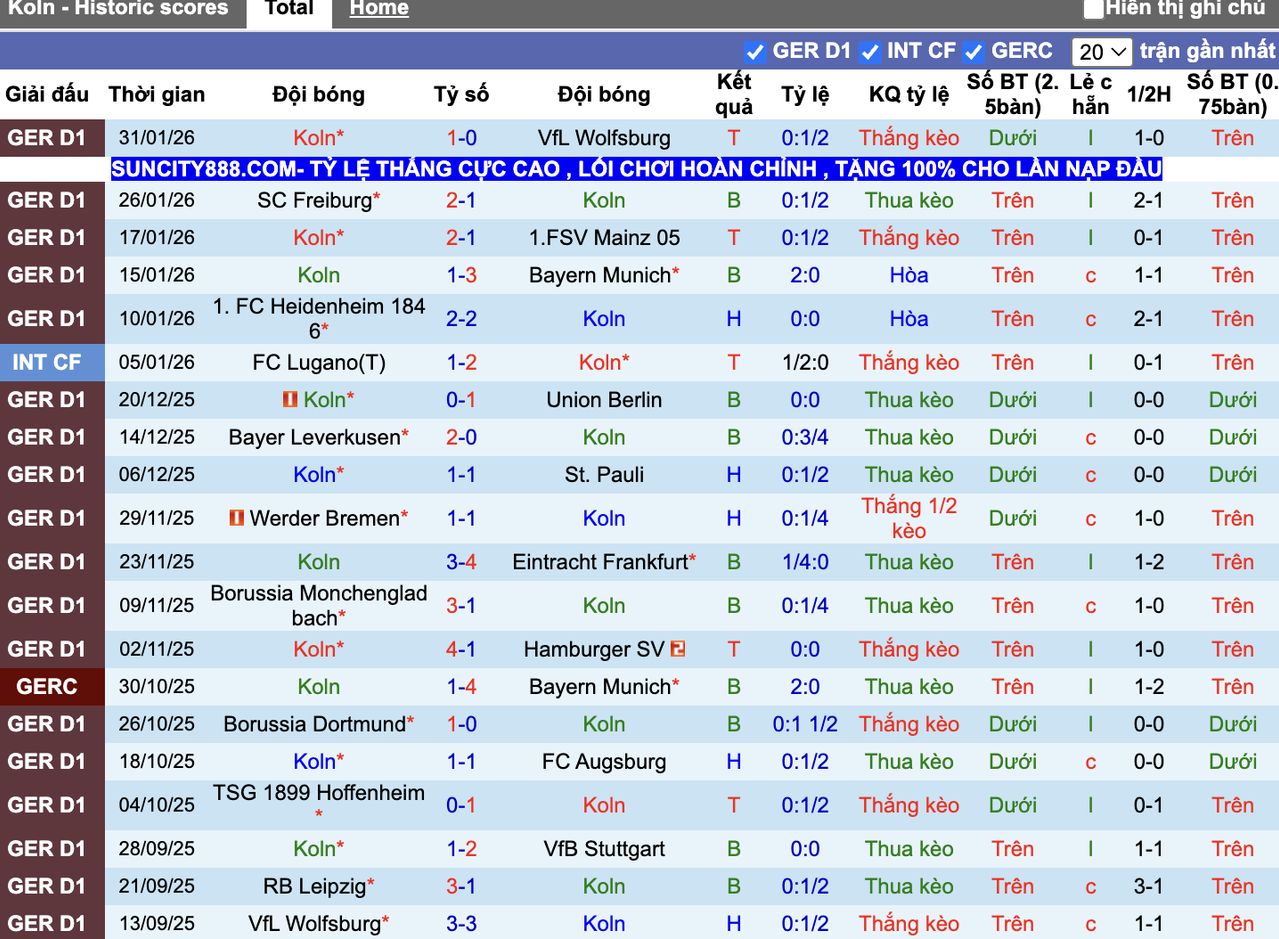Click the 1/2H column header

pos(1149,95)
